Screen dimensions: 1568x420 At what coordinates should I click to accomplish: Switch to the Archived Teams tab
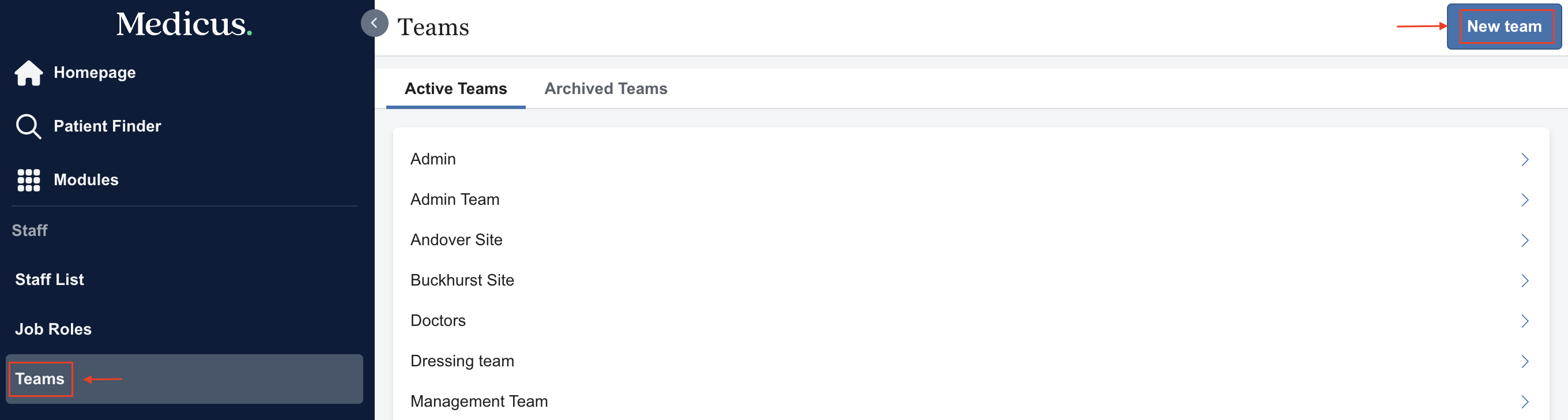(x=605, y=88)
